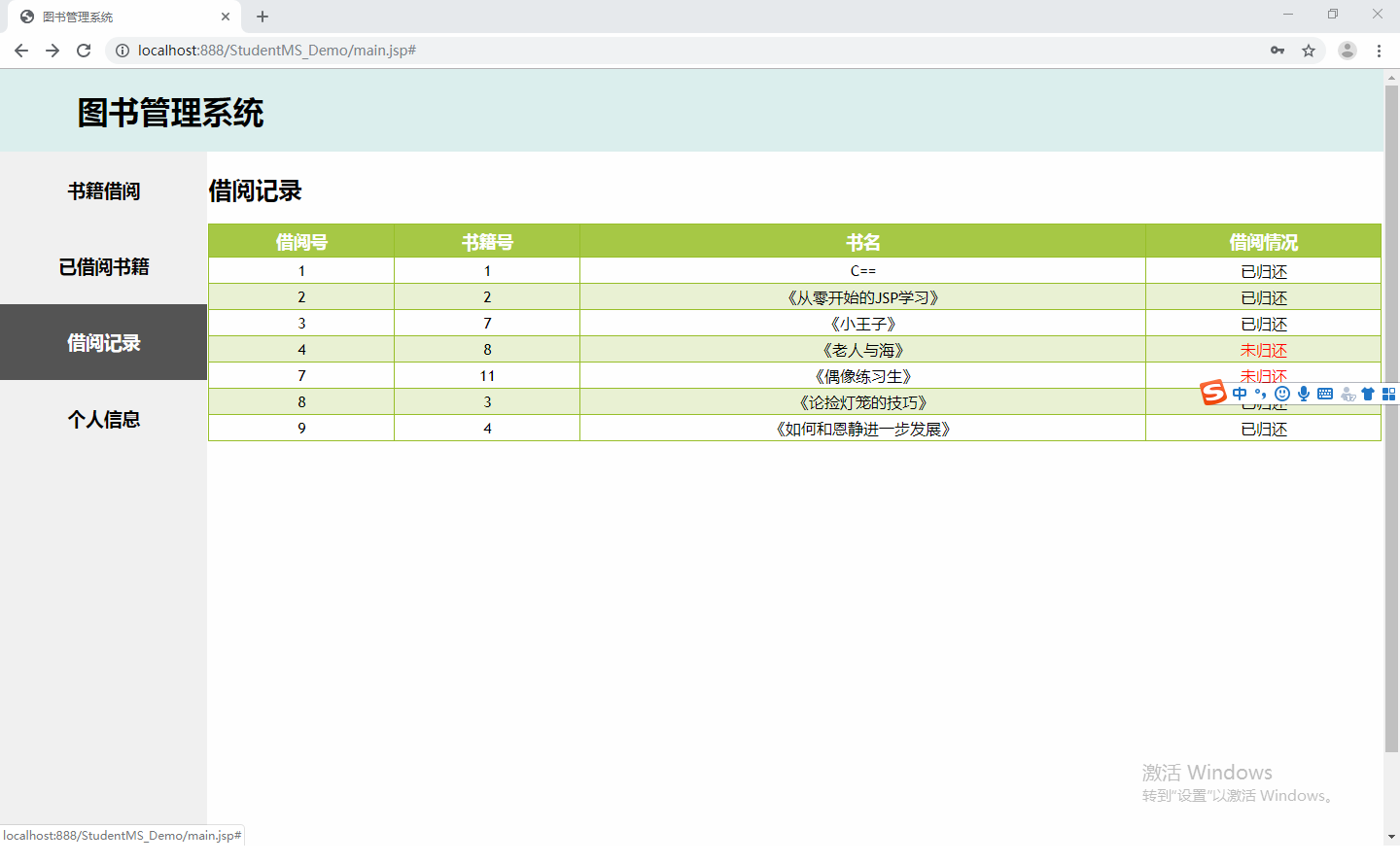Click the 书名 column header

click(862, 241)
